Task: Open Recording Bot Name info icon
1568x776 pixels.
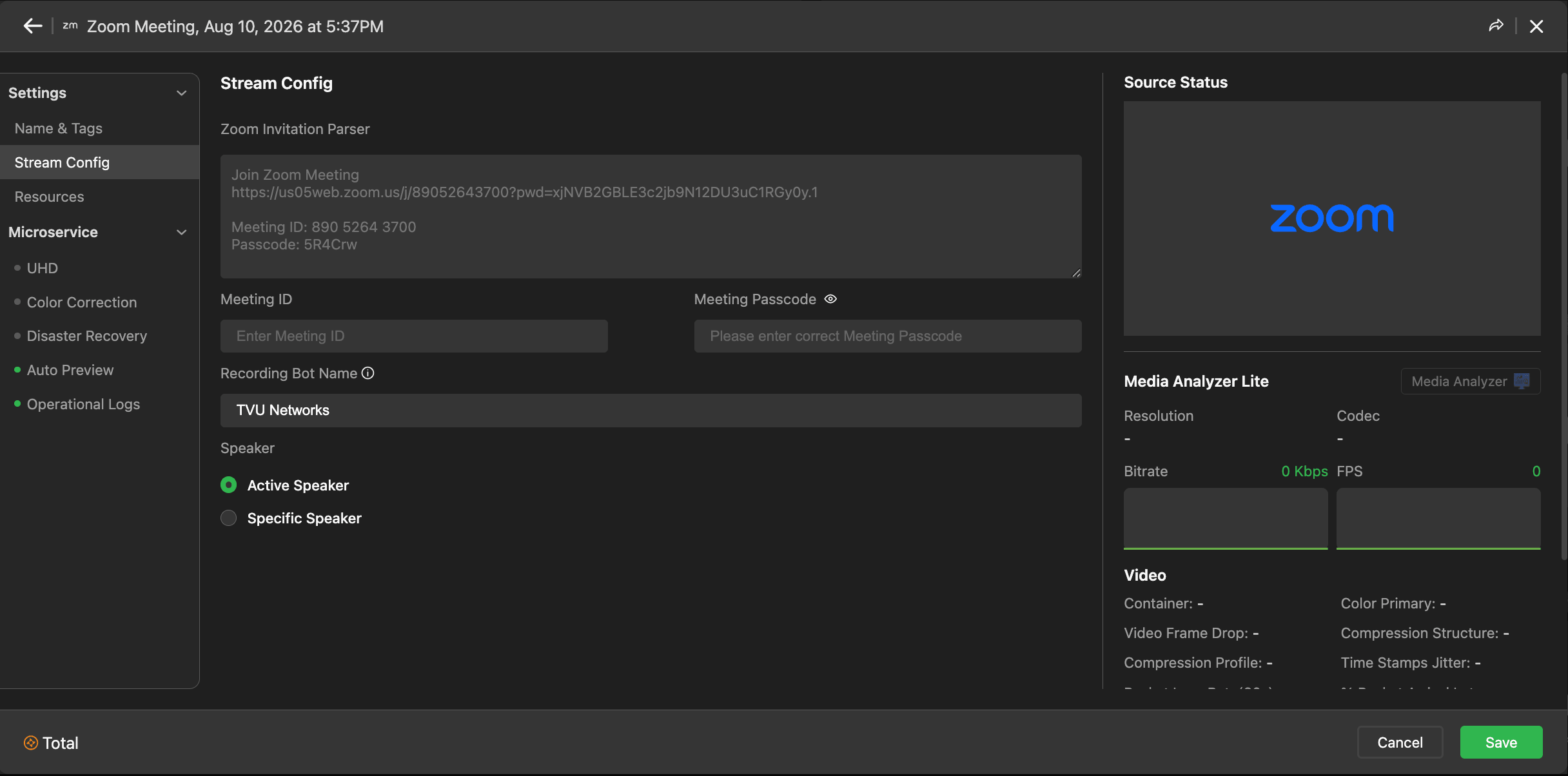Action: click(367, 373)
